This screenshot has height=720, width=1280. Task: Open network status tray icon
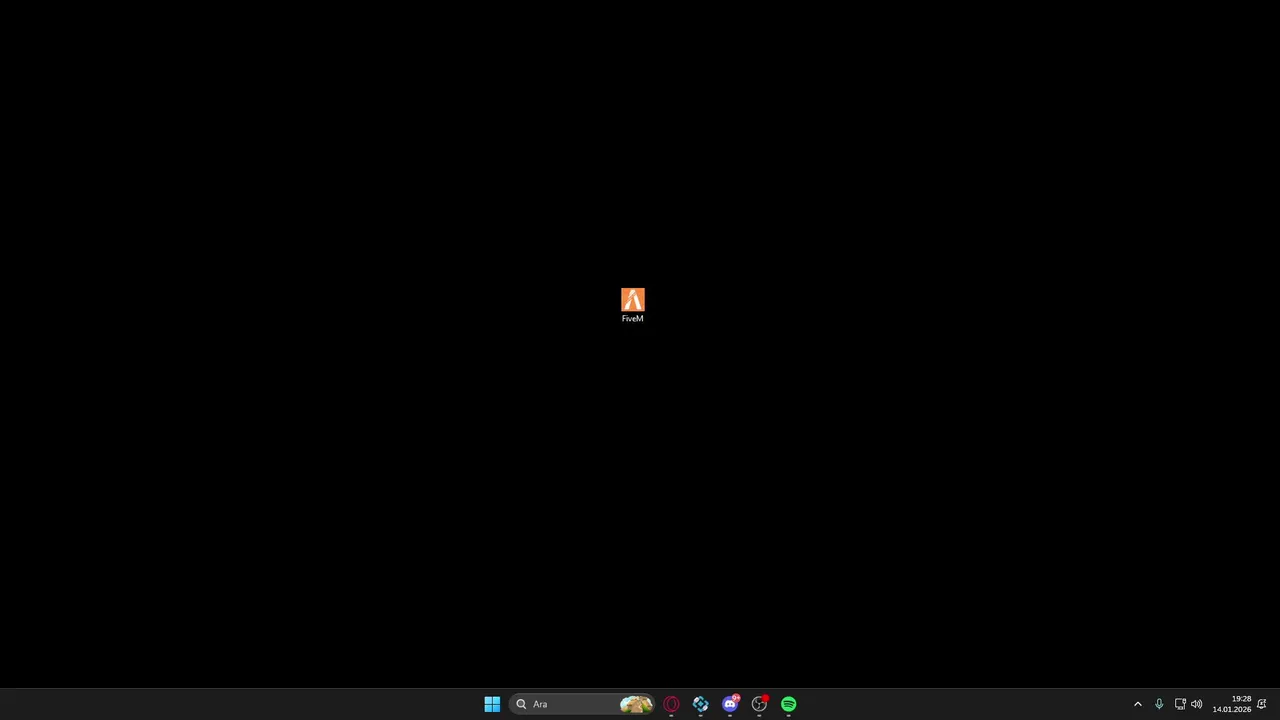1180,704
